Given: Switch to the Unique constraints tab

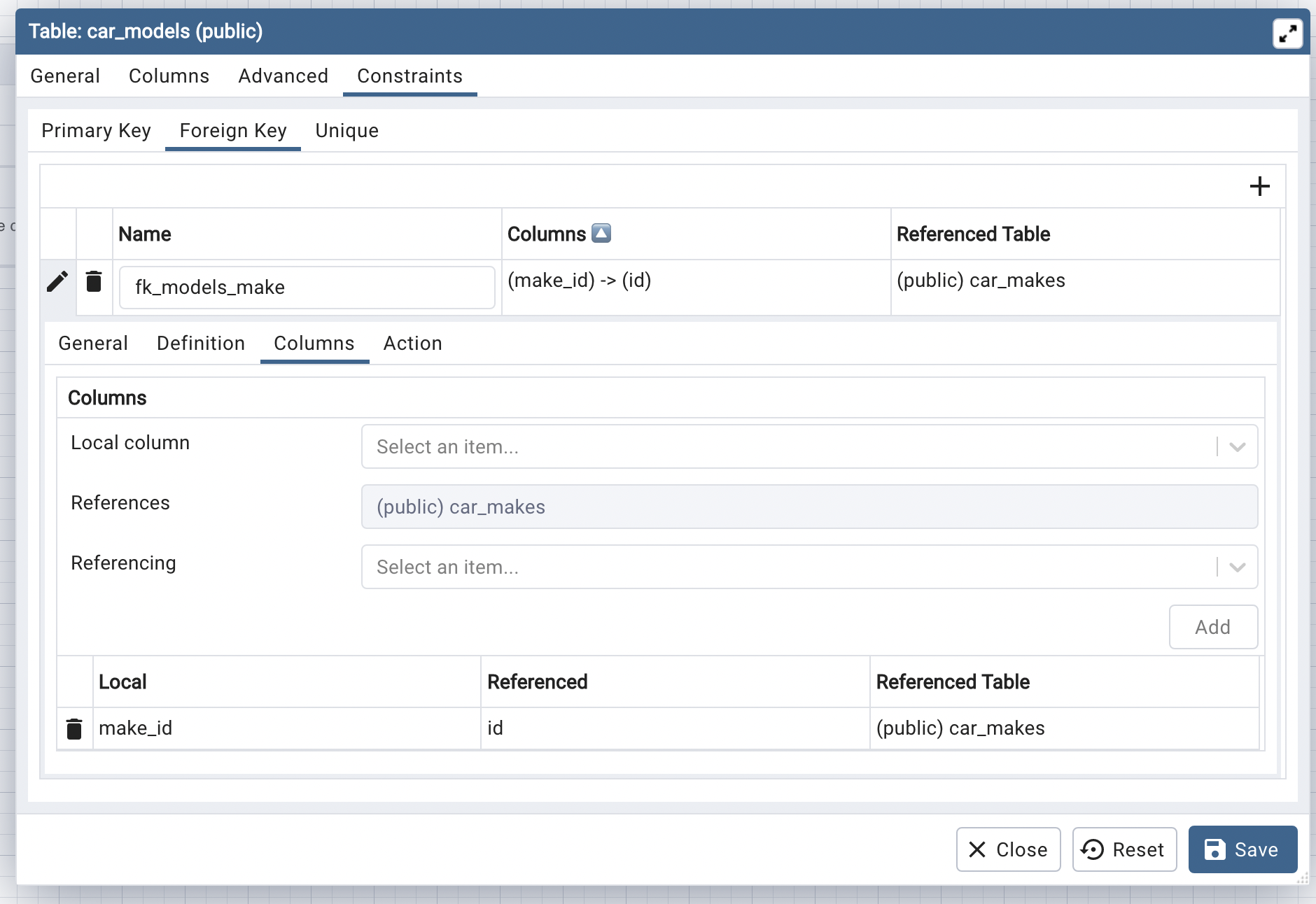Looking at the screenshot, I should (x=346, y=131).
